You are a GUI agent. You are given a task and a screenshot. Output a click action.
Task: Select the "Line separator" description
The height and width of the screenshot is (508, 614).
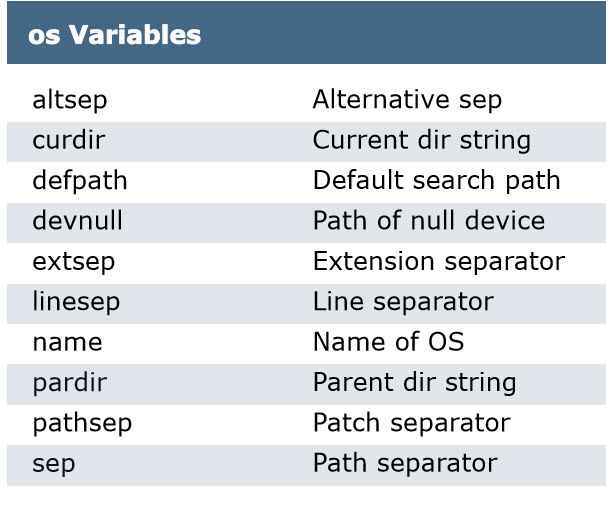point(402,302)
